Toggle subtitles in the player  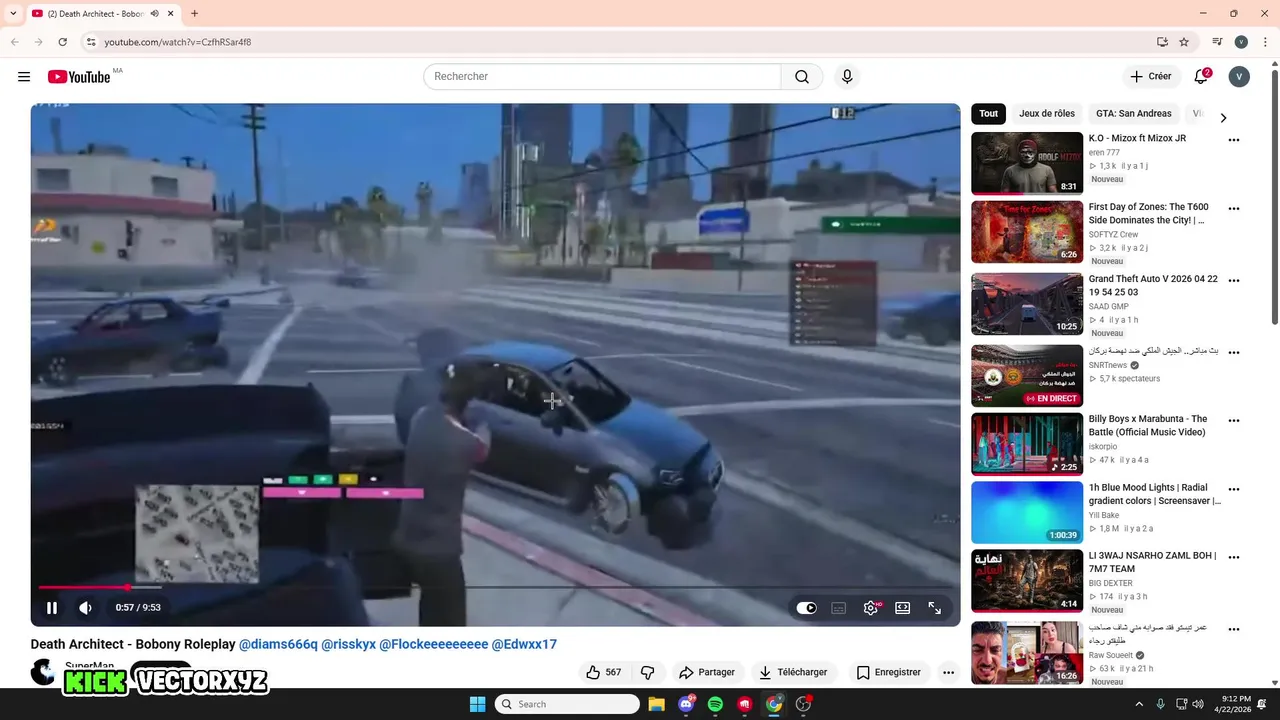[x=839, y=607]
